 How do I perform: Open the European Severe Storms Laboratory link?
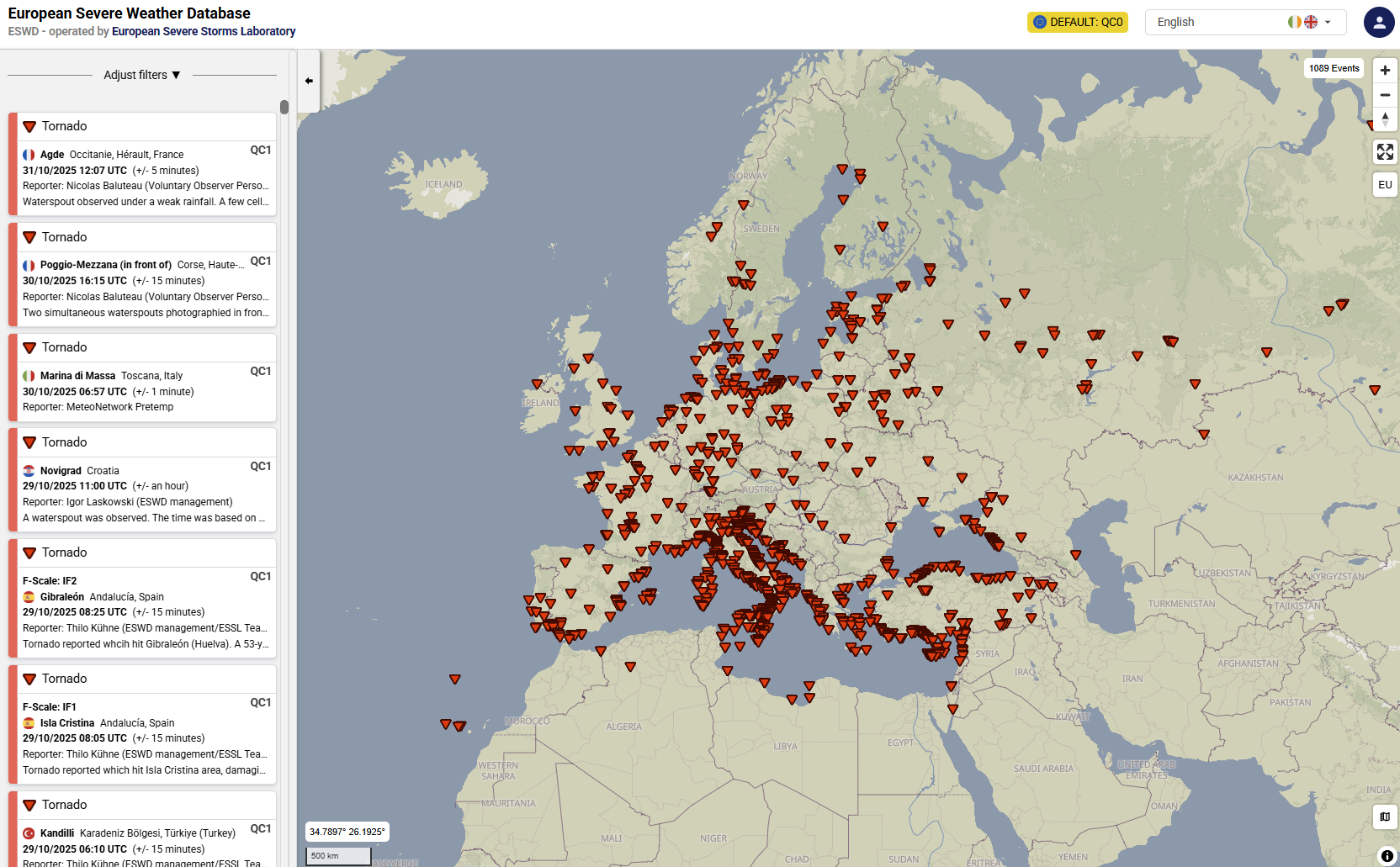click(x=204, y=31)
